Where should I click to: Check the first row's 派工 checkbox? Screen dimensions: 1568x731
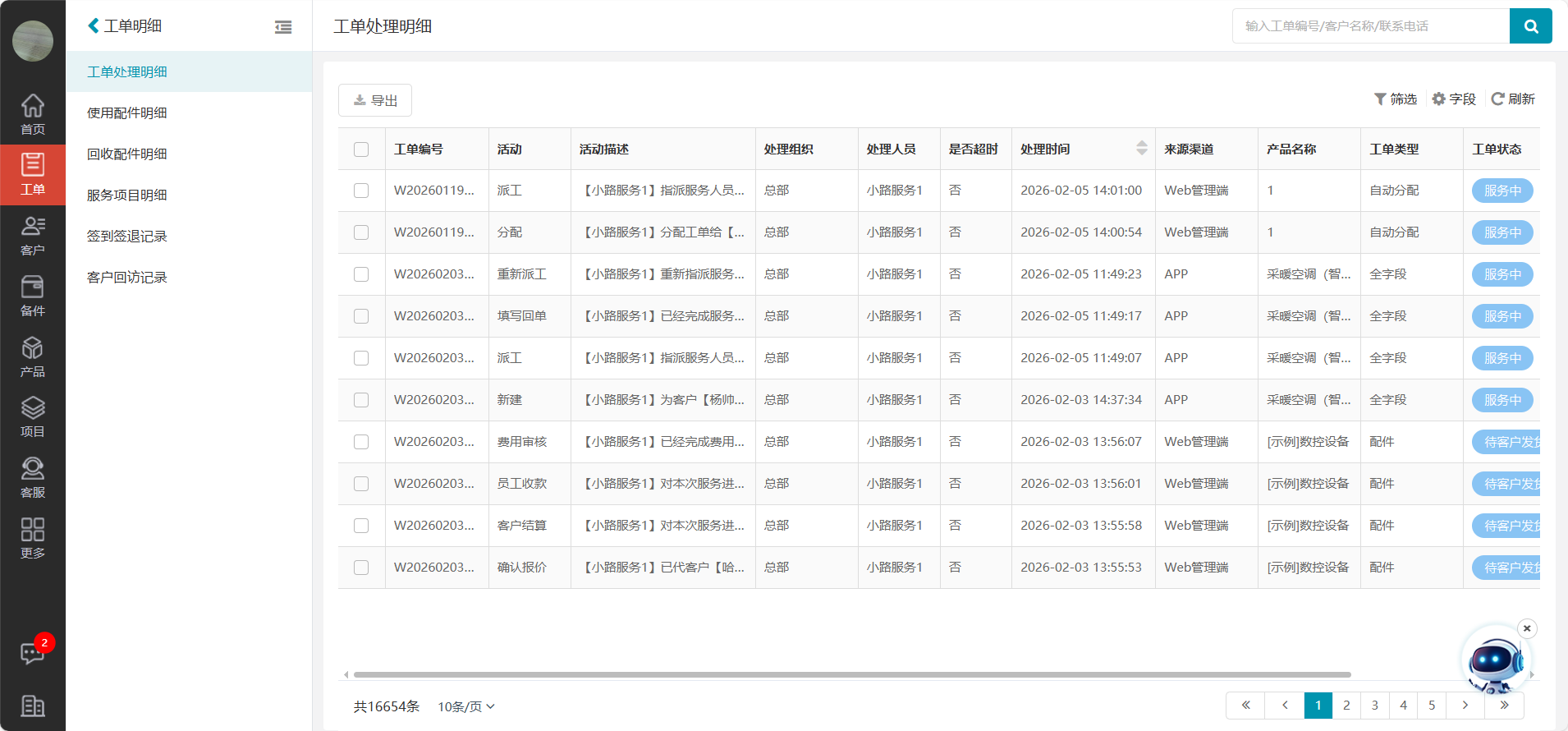click(x=361, y=191)
